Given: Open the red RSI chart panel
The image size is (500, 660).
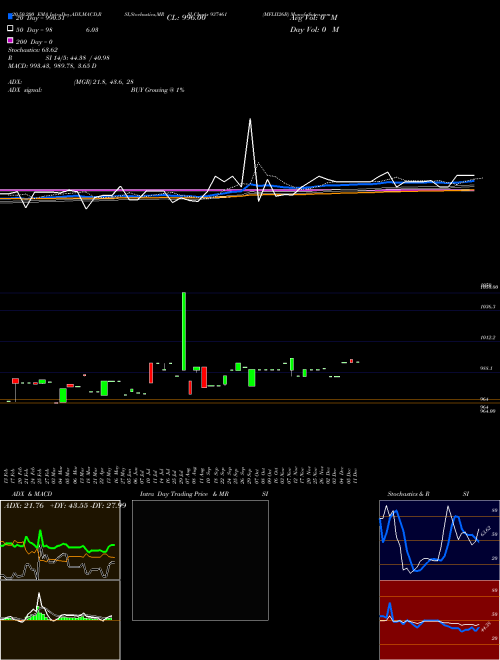Looking at the screenshot, I should coord(439,620).
